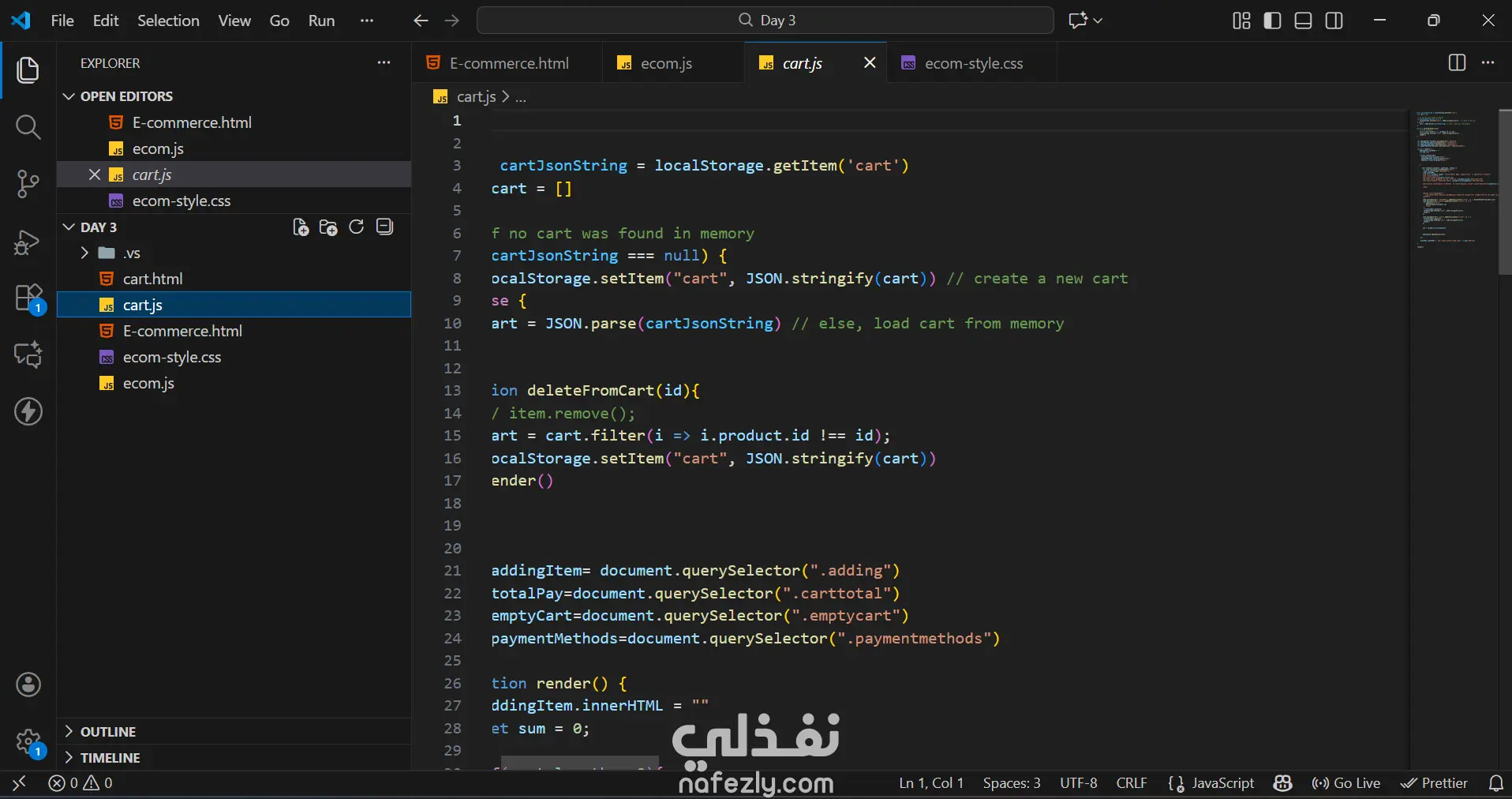Toggle the secondary side bar
This screenshot has height=799, width=1512.
[1334, 21]
